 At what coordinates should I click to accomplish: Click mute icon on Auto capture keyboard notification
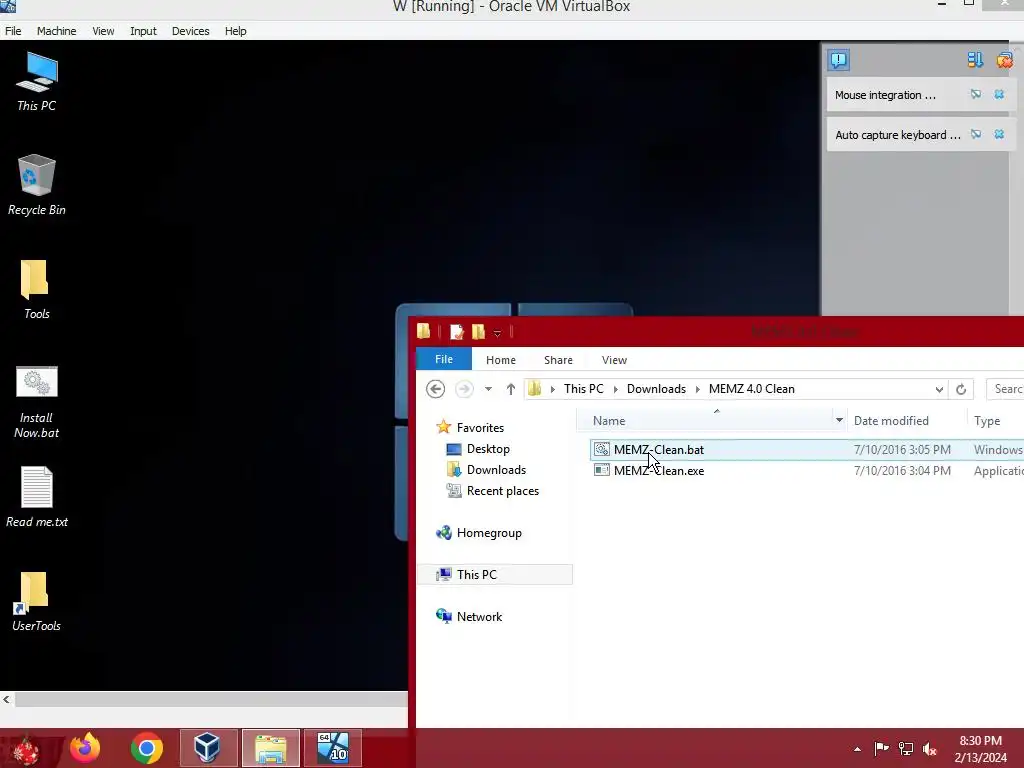pos(976,135)
